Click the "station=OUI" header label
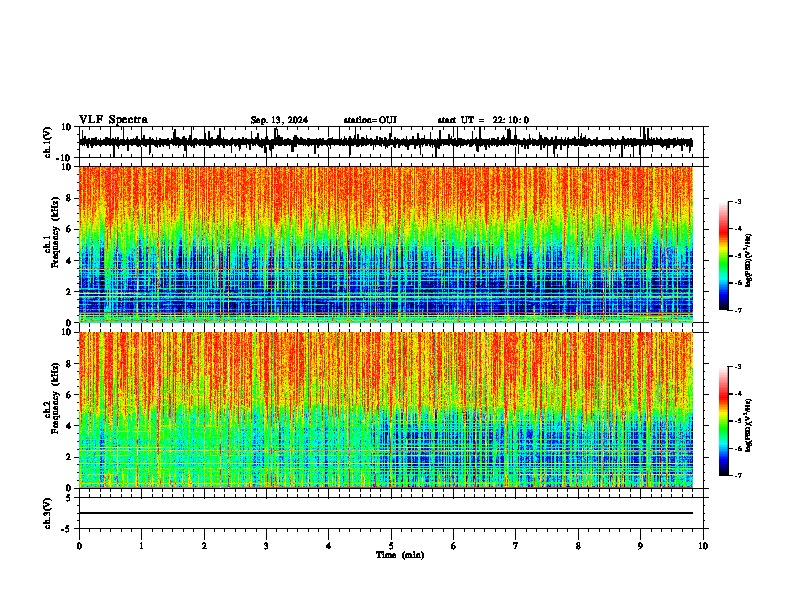 point(370,120)
